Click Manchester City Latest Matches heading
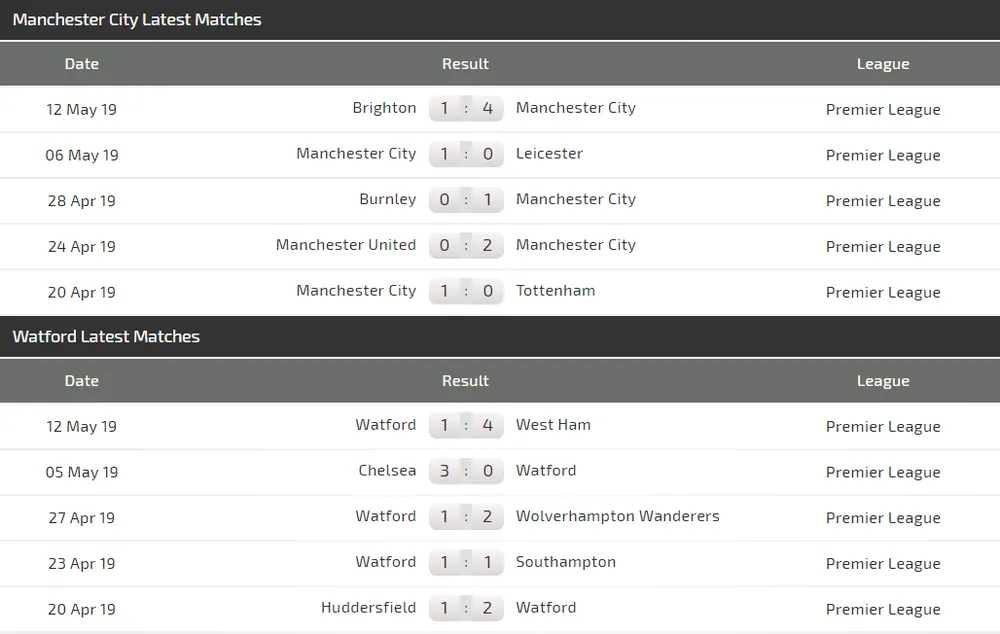The width and height of the screenshot is (1000, 634). 137,20
